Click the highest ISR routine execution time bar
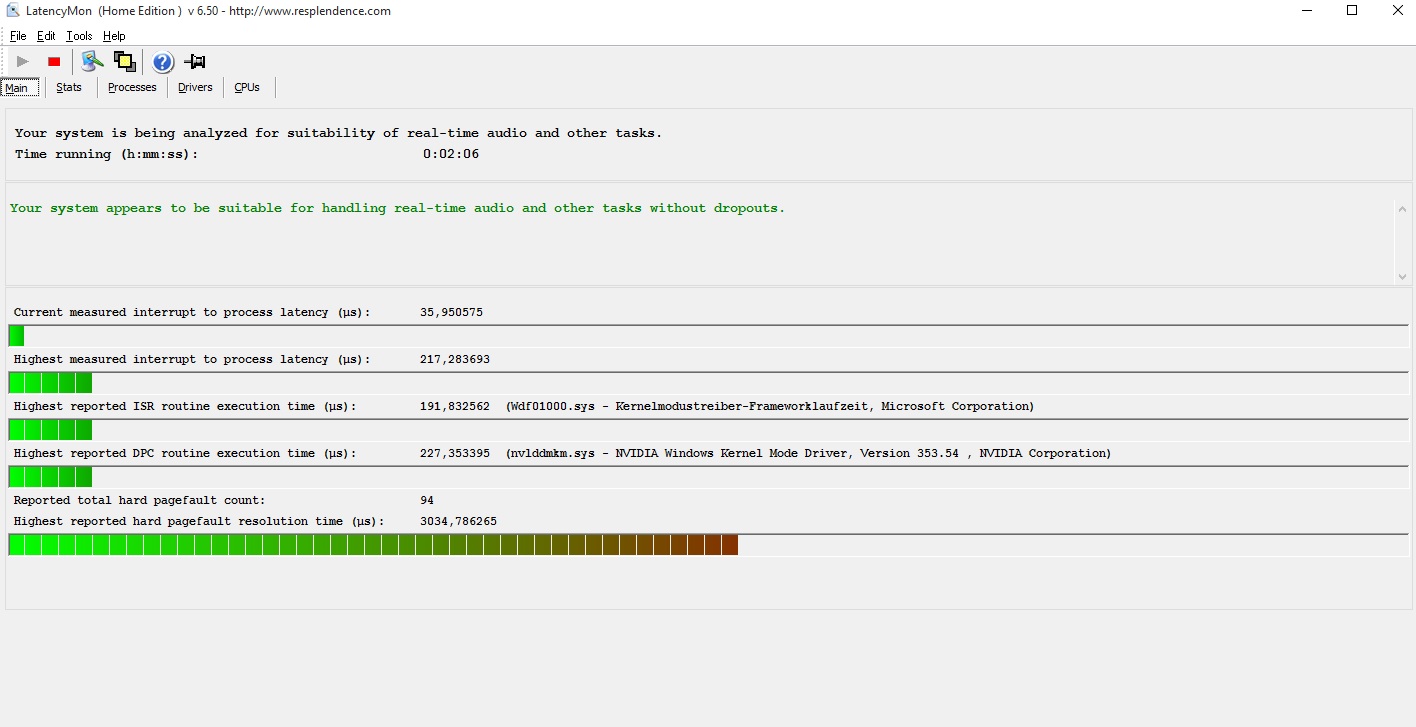 [708, 430]
